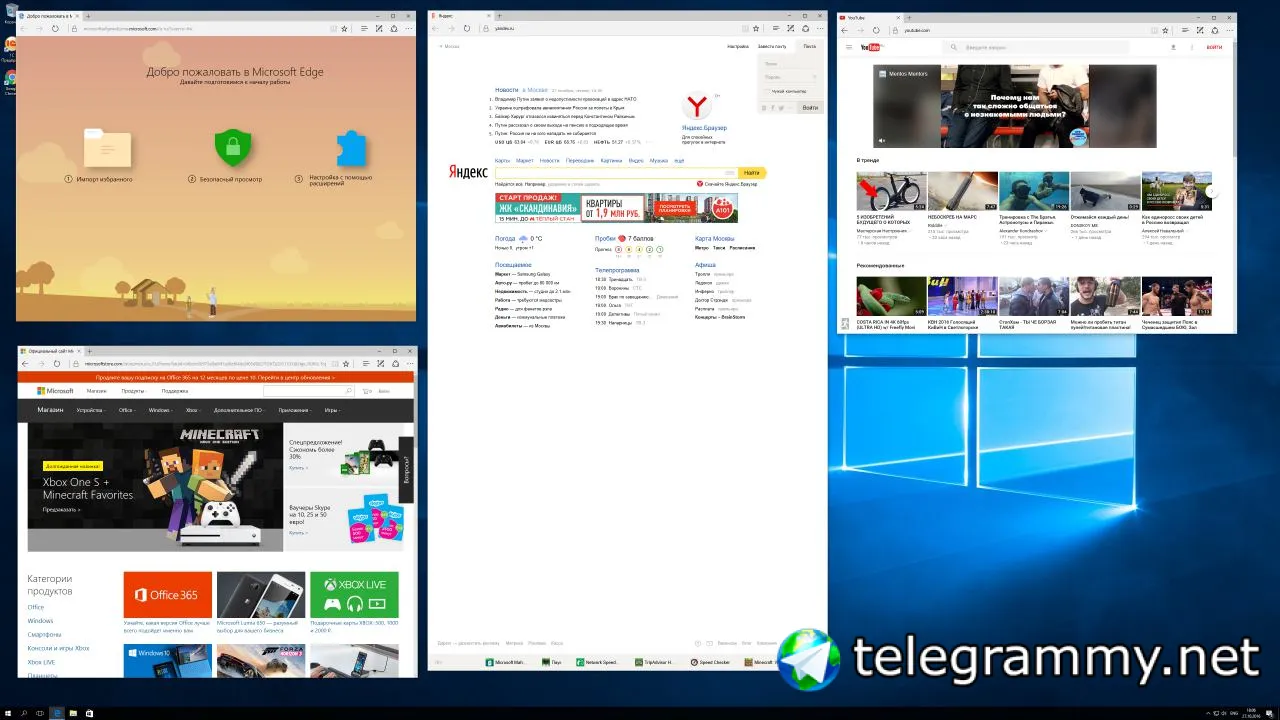Open Windows Store from the taskbar

[x=89, y=713]
